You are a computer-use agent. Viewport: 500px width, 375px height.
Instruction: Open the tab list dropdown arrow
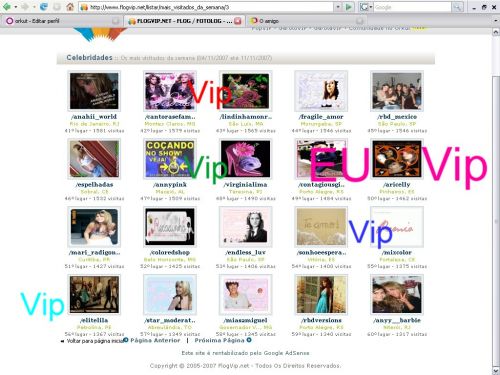click(495, 21)
